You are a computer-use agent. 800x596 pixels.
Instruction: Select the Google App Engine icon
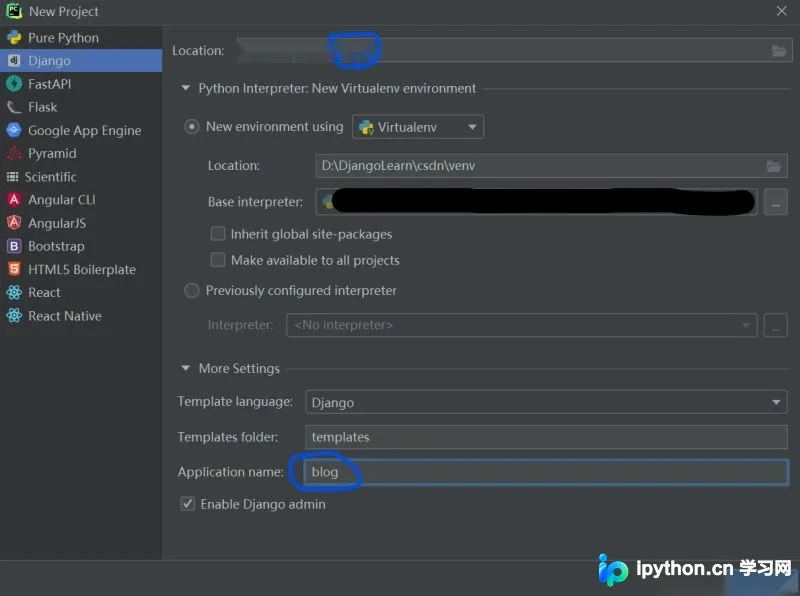14,130
